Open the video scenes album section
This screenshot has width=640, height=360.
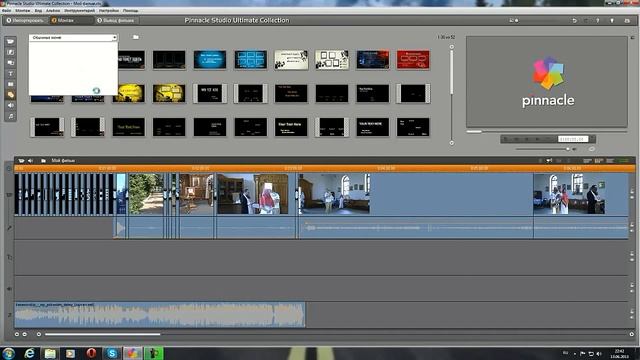point(11,41)
